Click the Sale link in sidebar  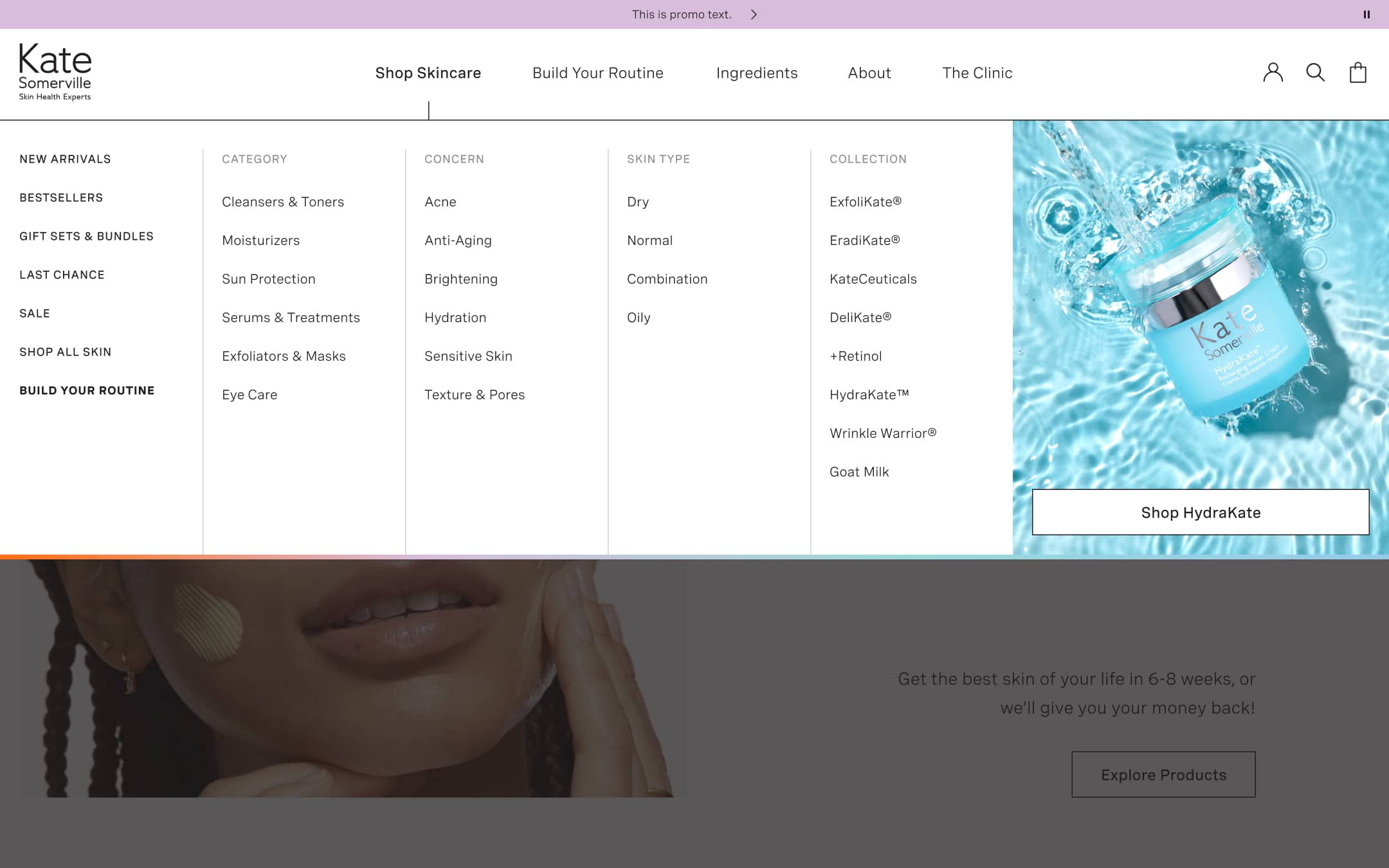(35, 313)
